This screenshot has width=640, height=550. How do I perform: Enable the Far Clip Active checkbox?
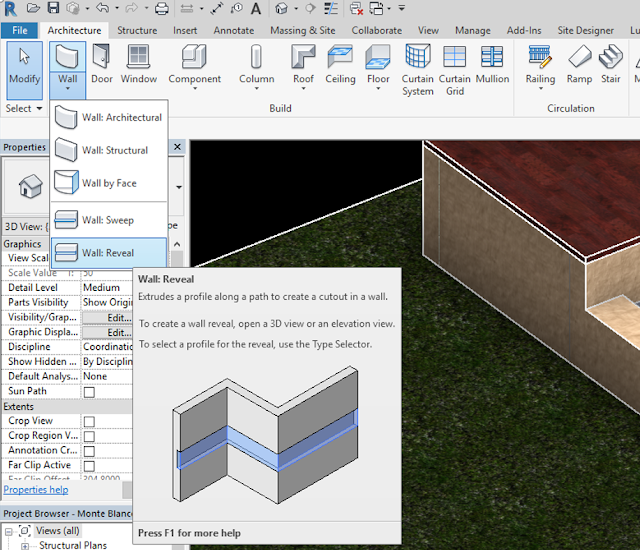click(89, 466)
